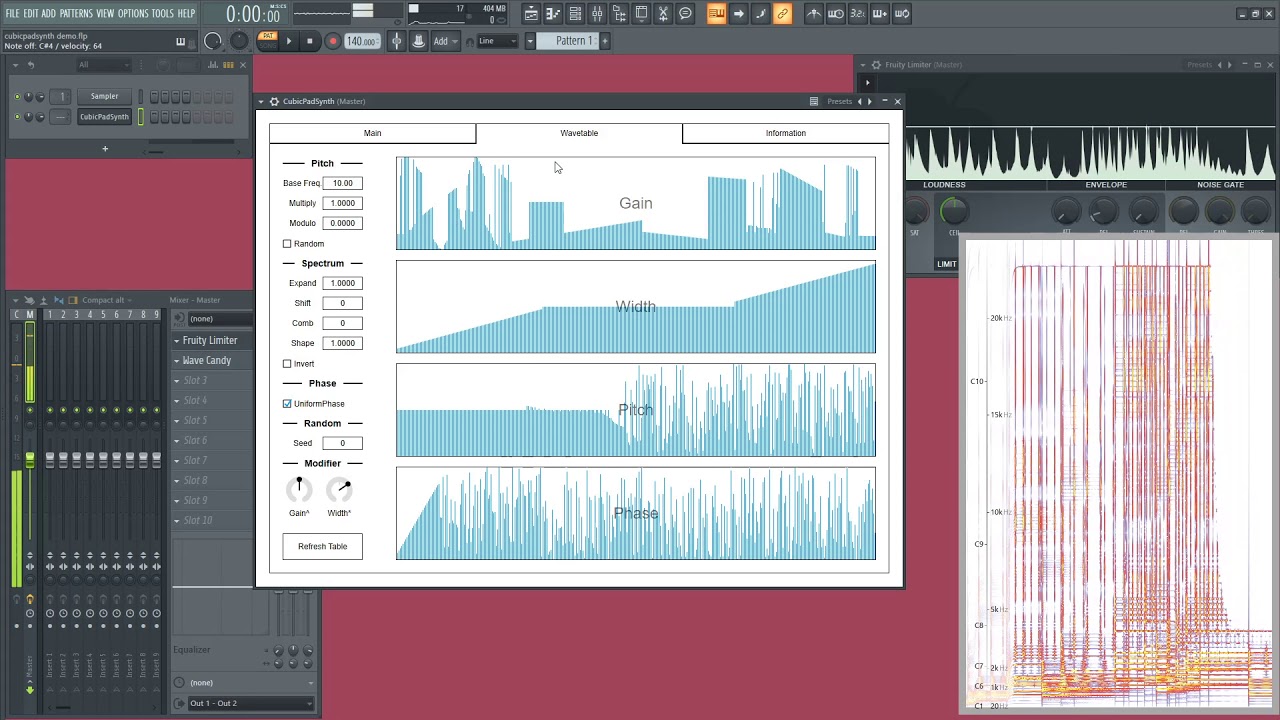Expand the Wave Candy mixer slot arrow
This screenshot has width=1280, height=720.
[177, 361]
